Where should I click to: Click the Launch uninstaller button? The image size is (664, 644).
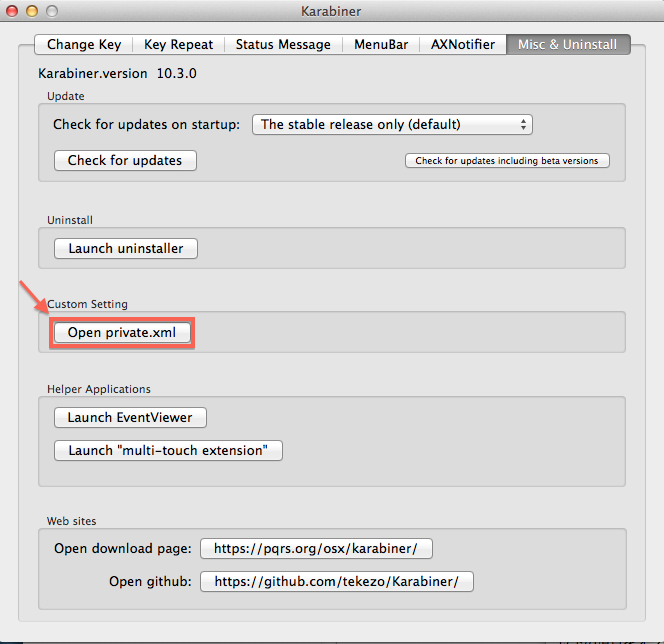(126, 249)
